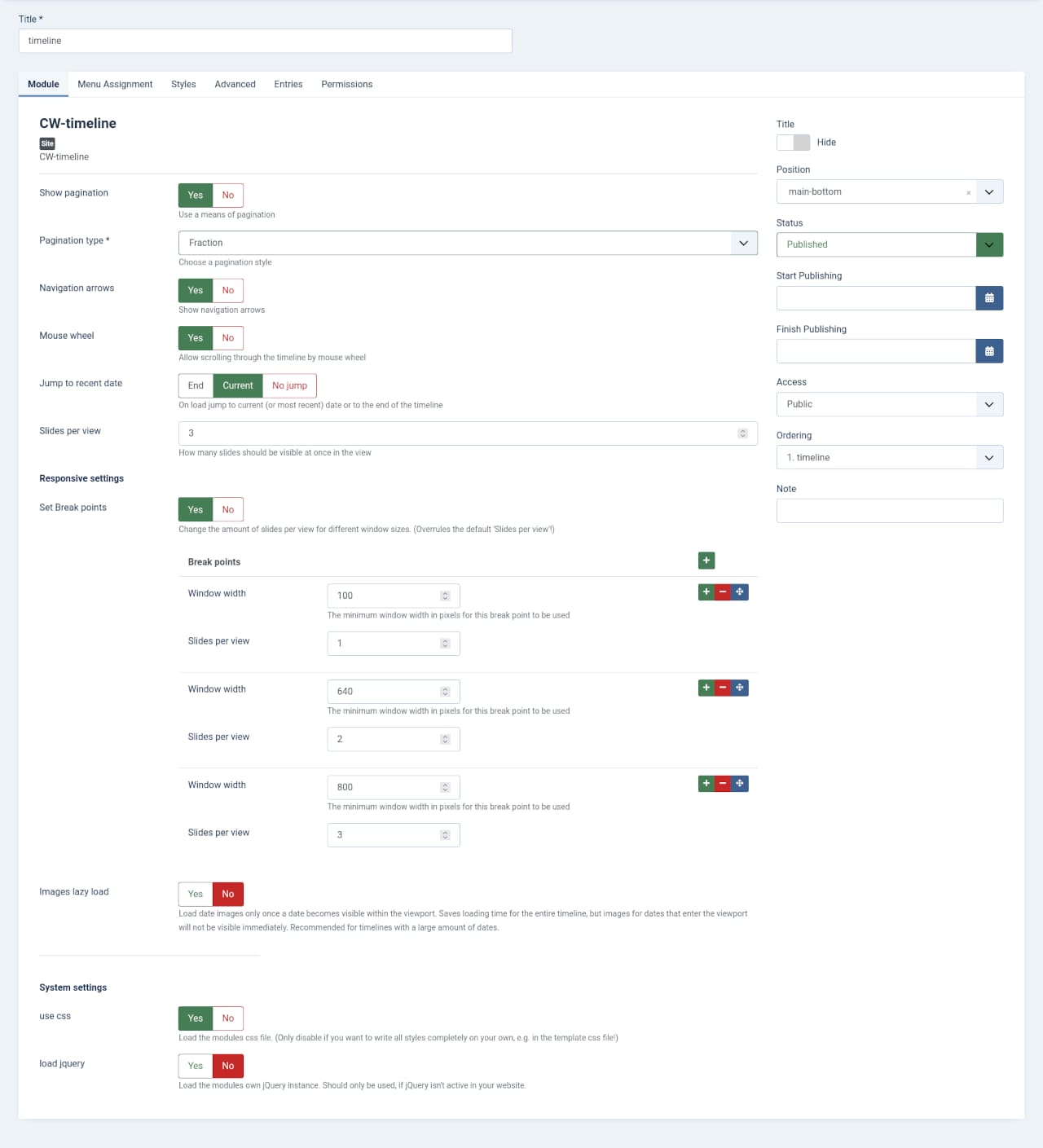Viewport: 1043px width, 1148px height.
Task: Open Finish Publishing calendar picker
Action: (989, 351)
